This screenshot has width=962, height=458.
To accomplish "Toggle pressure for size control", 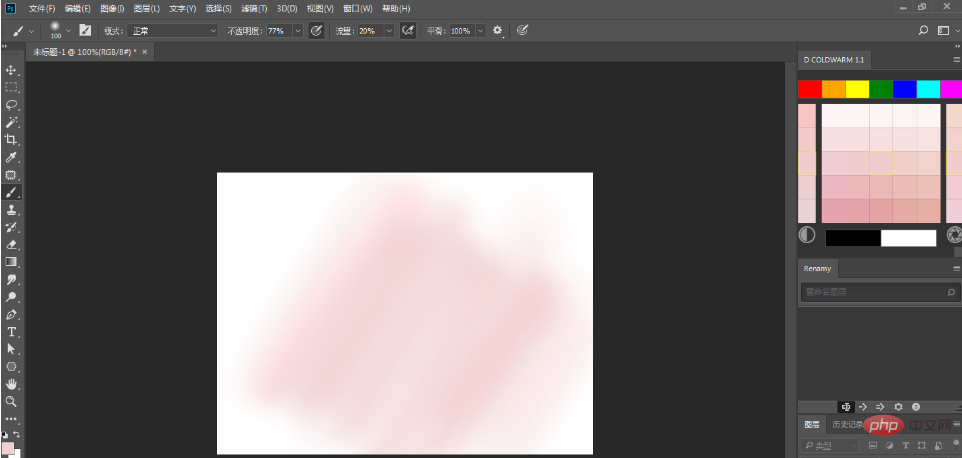I will tap(522, 30).
